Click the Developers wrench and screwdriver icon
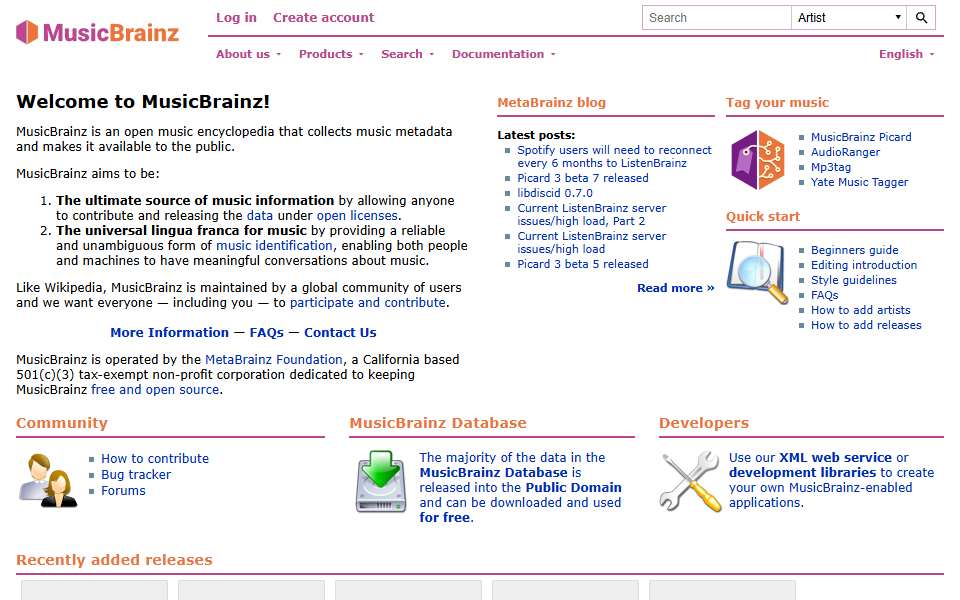Image resolution: width=960 pixels, height=600 pixels. click(690, 481)
